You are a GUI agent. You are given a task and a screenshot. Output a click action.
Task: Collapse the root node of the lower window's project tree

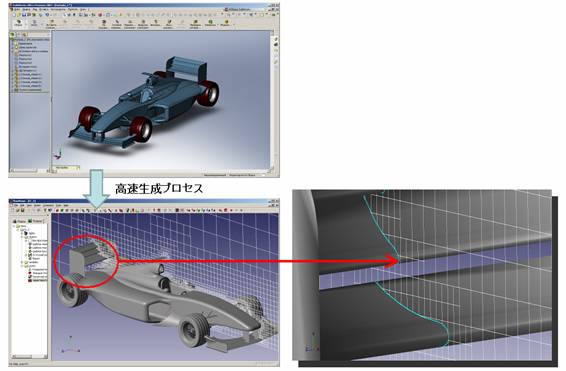click(x=14, y=226)
